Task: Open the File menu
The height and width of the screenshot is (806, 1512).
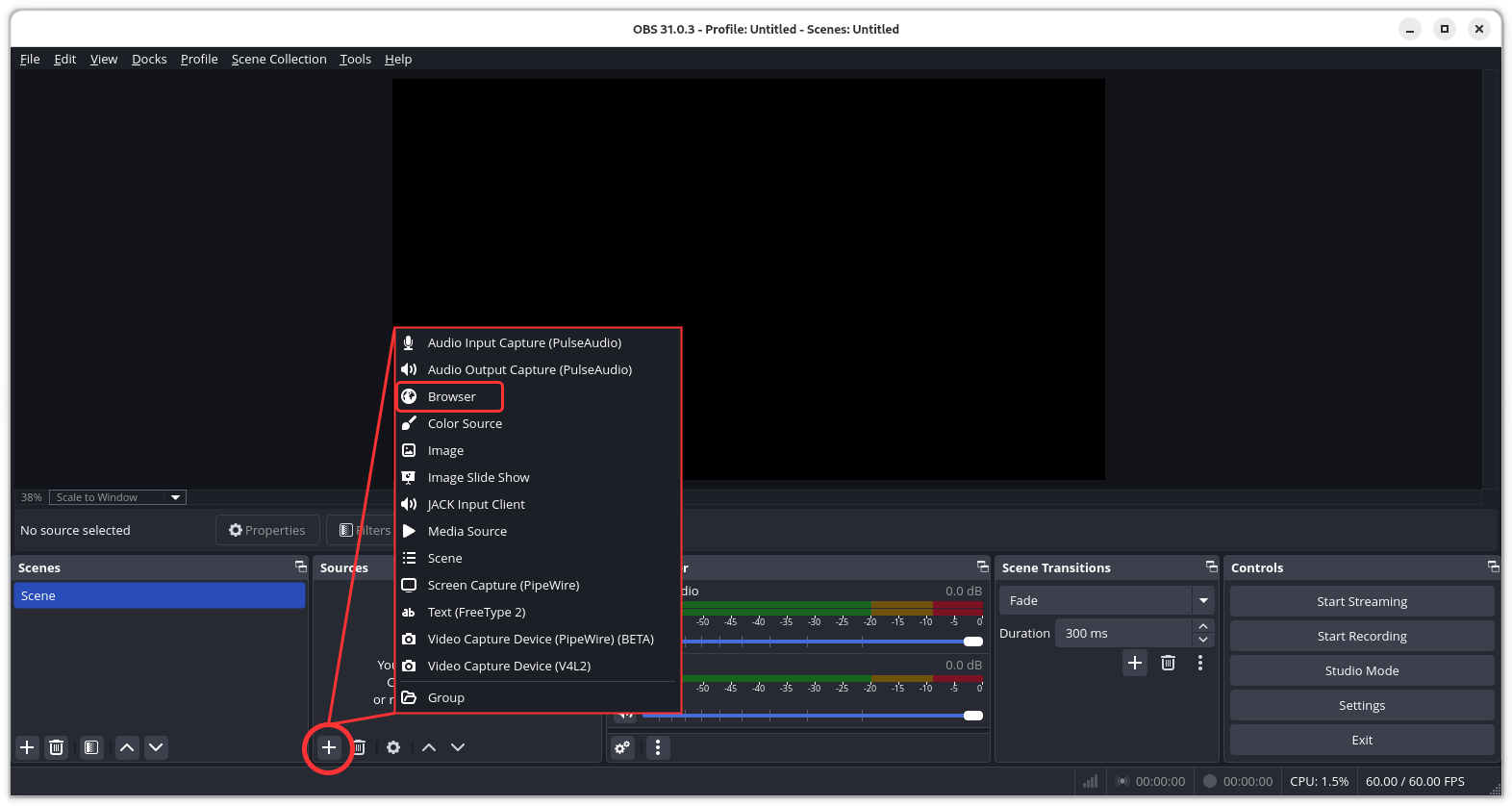Action: (x=30, y=59)
